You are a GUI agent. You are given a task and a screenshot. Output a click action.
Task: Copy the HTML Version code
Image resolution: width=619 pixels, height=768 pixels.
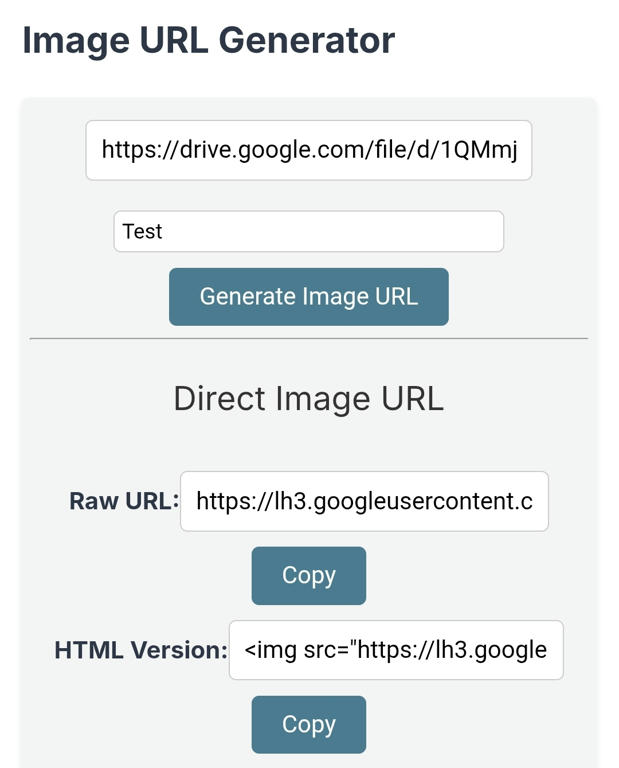[308, 725]
